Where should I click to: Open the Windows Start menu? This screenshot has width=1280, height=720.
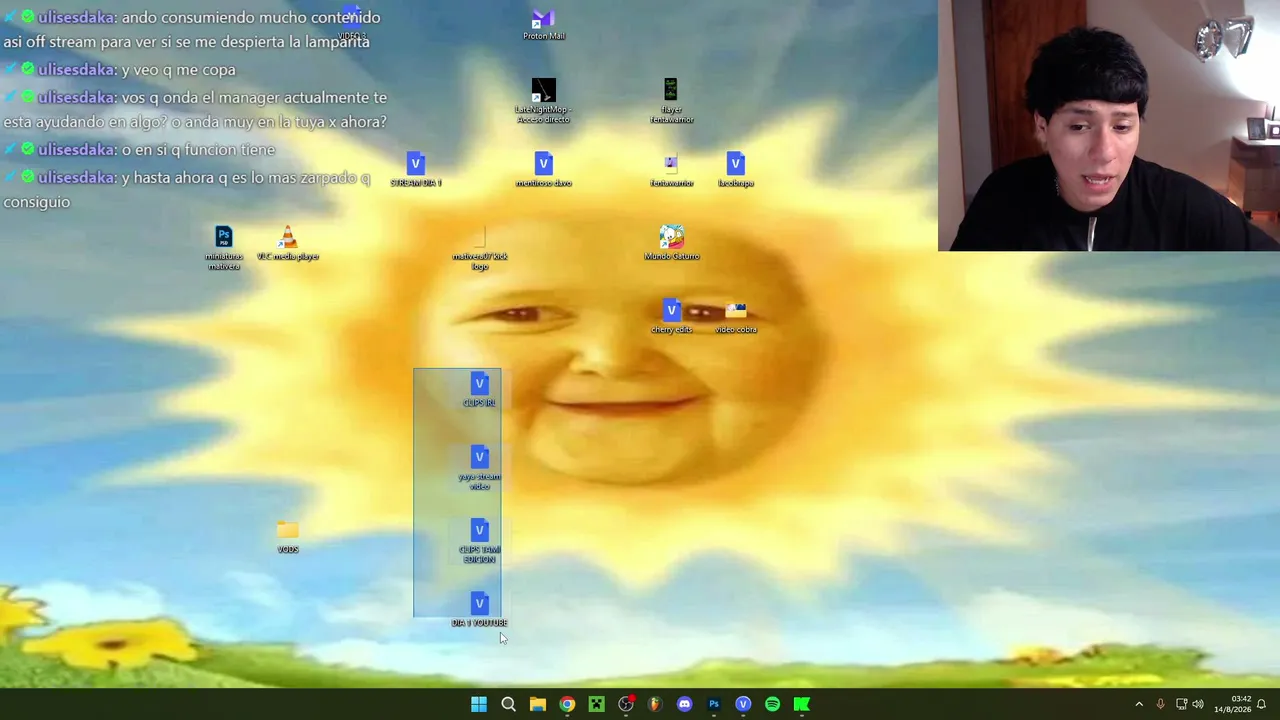(x=479, y=704)
